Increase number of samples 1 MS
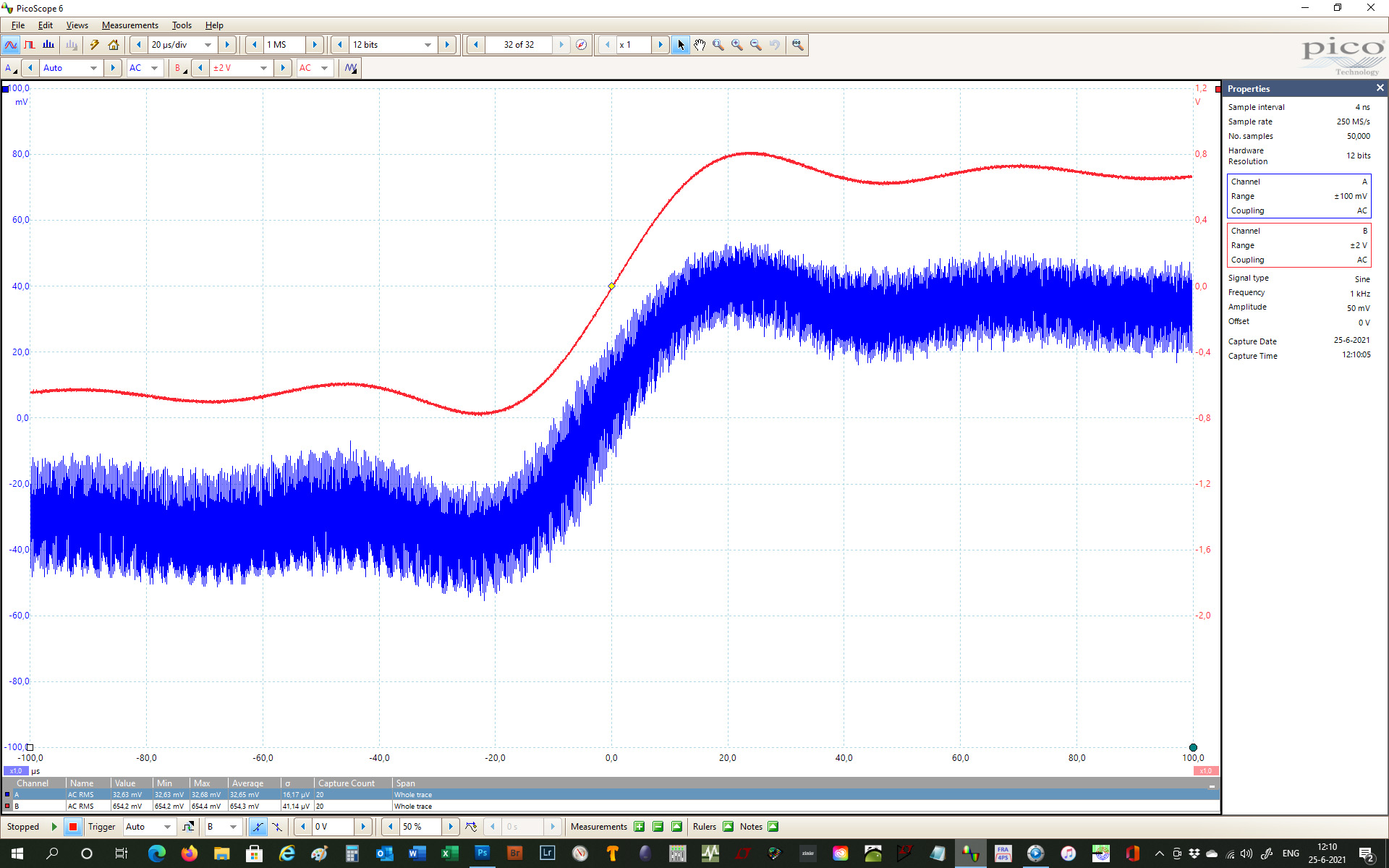Viewport: 1389px width, 868px height. point(315,45)
